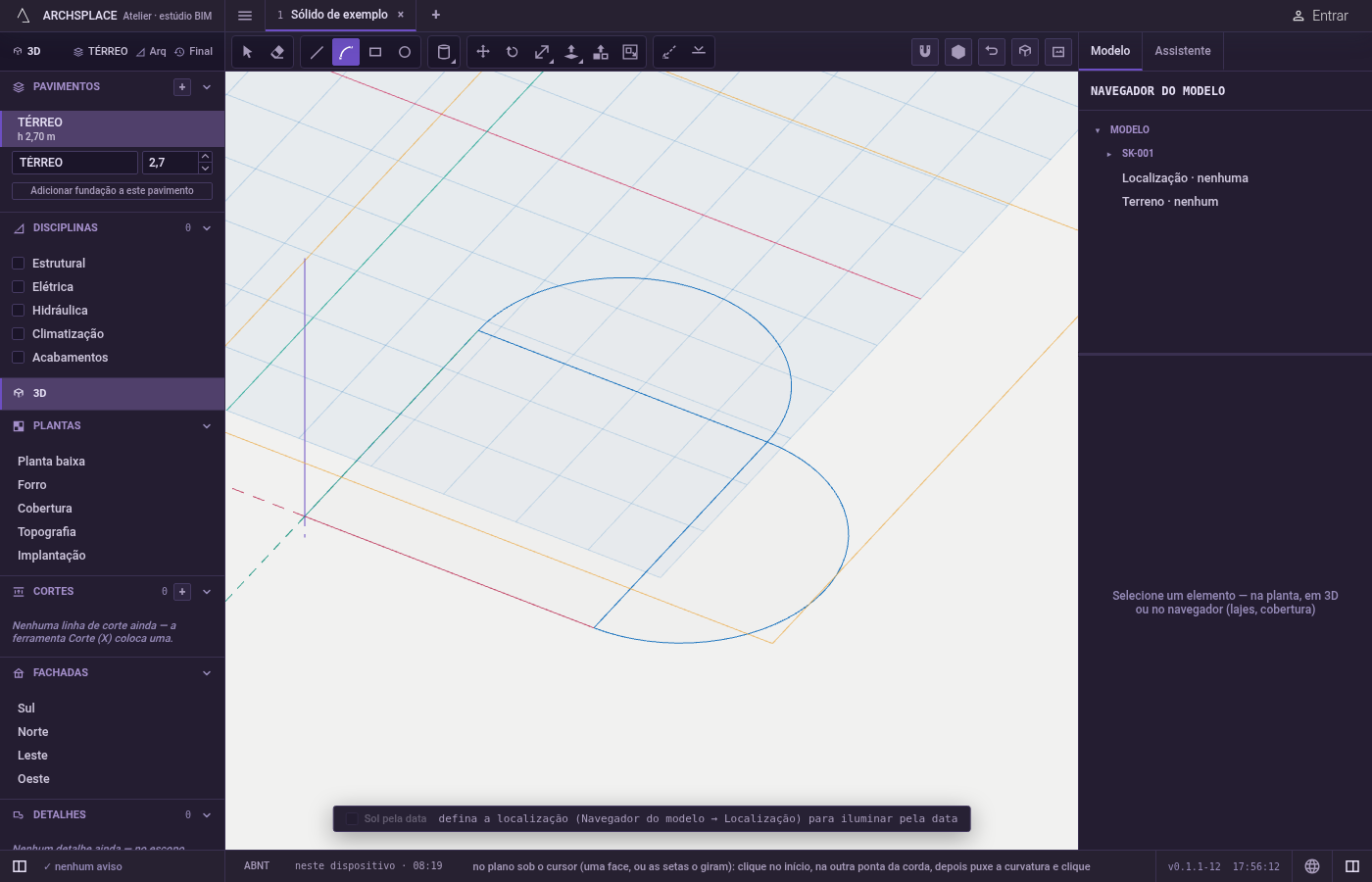This screenshot has width=1372, height=882.
Task: Click the cube view icon in toolbar
Action: point(1025,52)
